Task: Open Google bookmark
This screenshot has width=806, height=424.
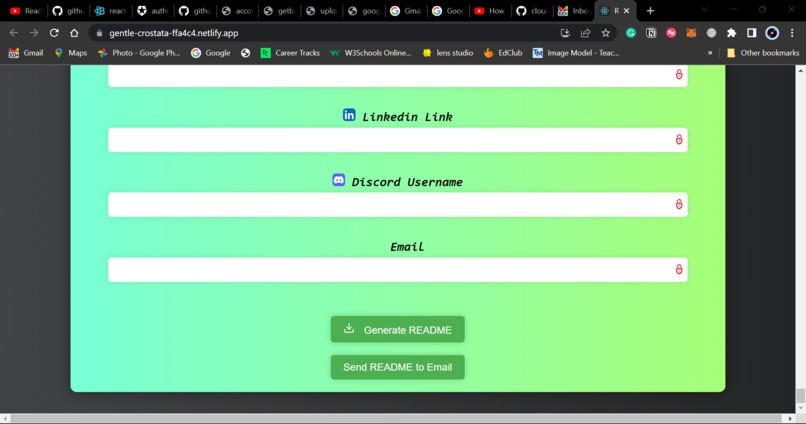Action: (211, 53)
